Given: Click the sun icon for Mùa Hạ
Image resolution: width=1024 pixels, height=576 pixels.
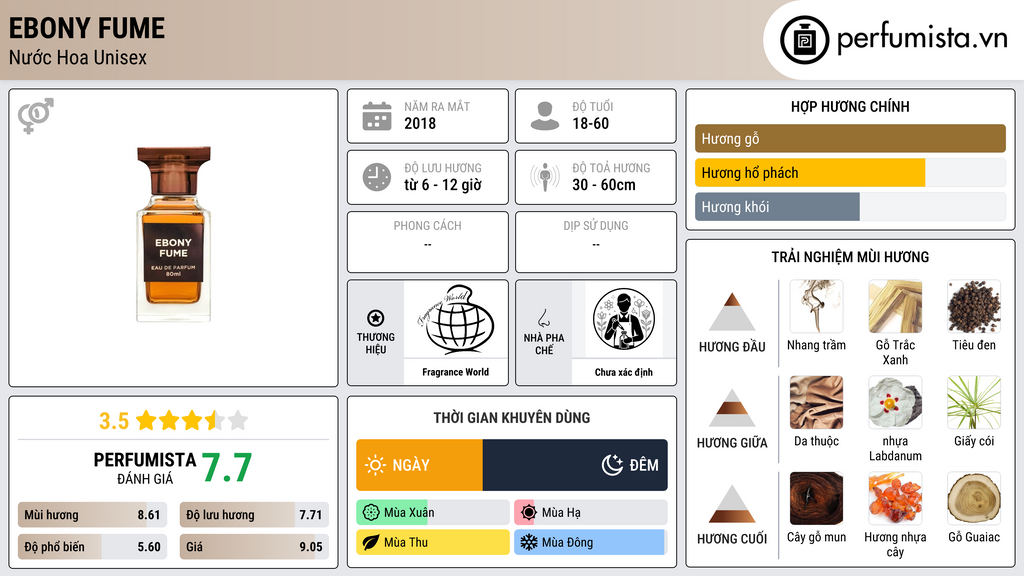Looking at the screenshot, I should coord(529,513).
